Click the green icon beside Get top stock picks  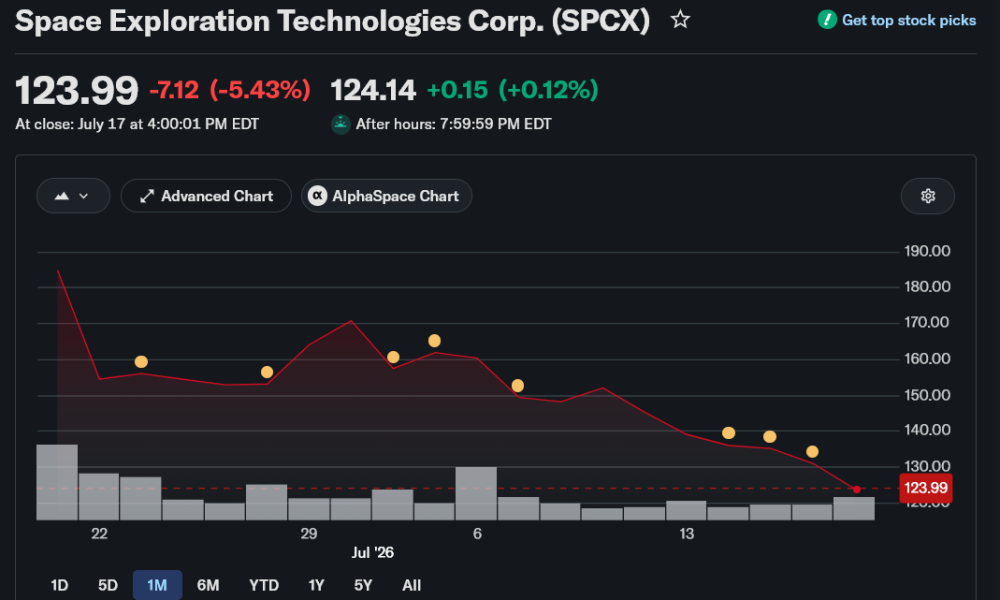[x=827, y=20]
